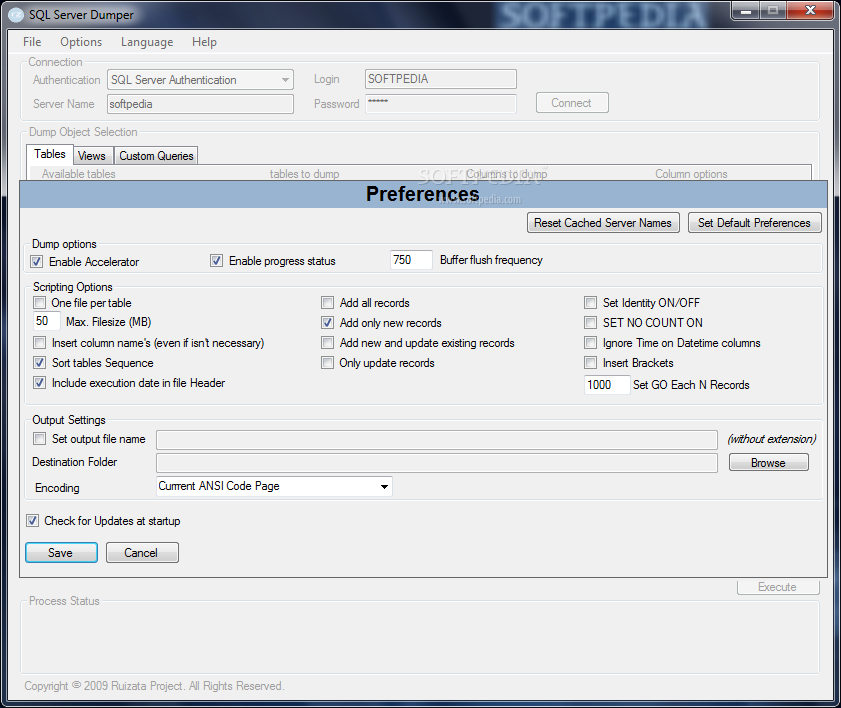
Task: Click the Execute button
Action: click(778, 587)
